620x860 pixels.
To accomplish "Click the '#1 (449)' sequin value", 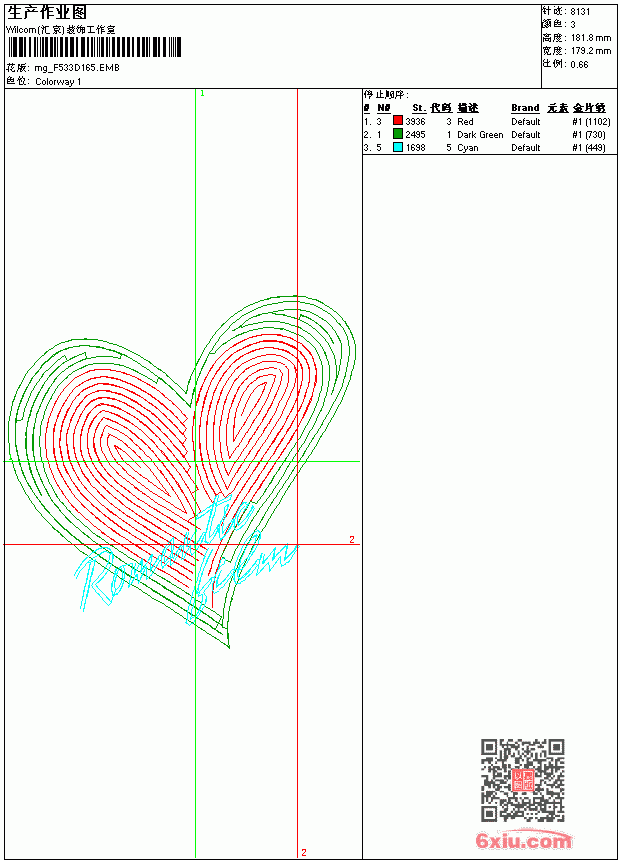I will point(589,148).
